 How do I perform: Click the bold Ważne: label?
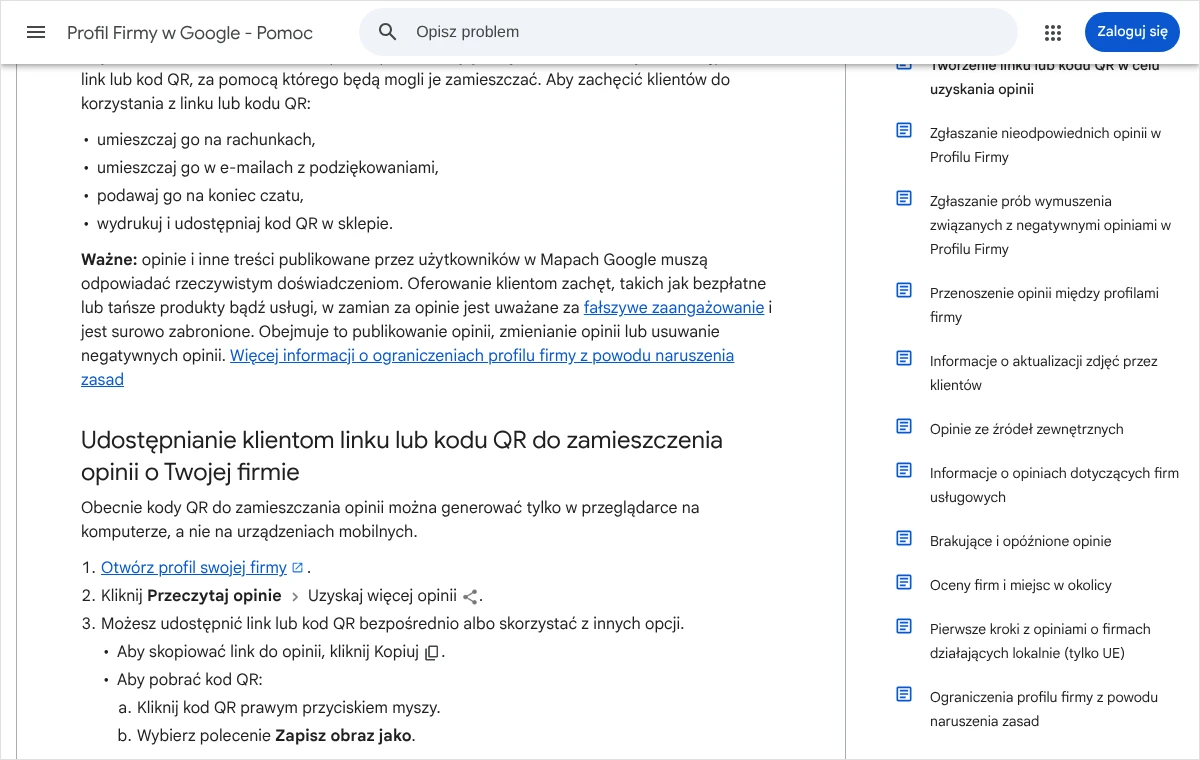(109, 260)
